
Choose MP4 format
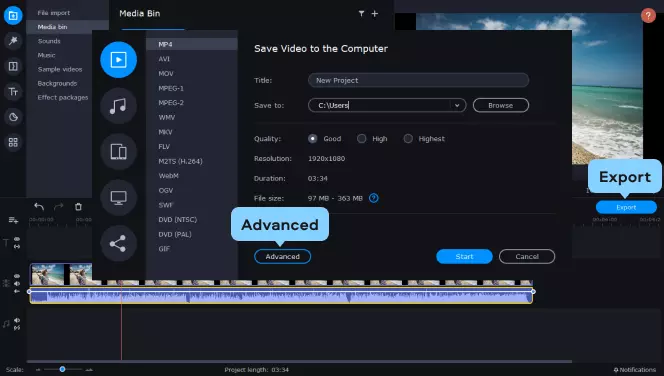(192, 44)
